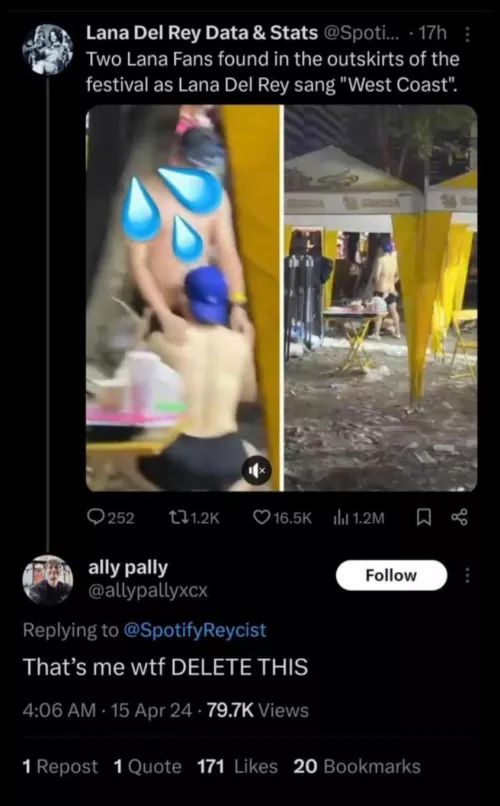Open the right image of yellow tents

pos(381,298)
